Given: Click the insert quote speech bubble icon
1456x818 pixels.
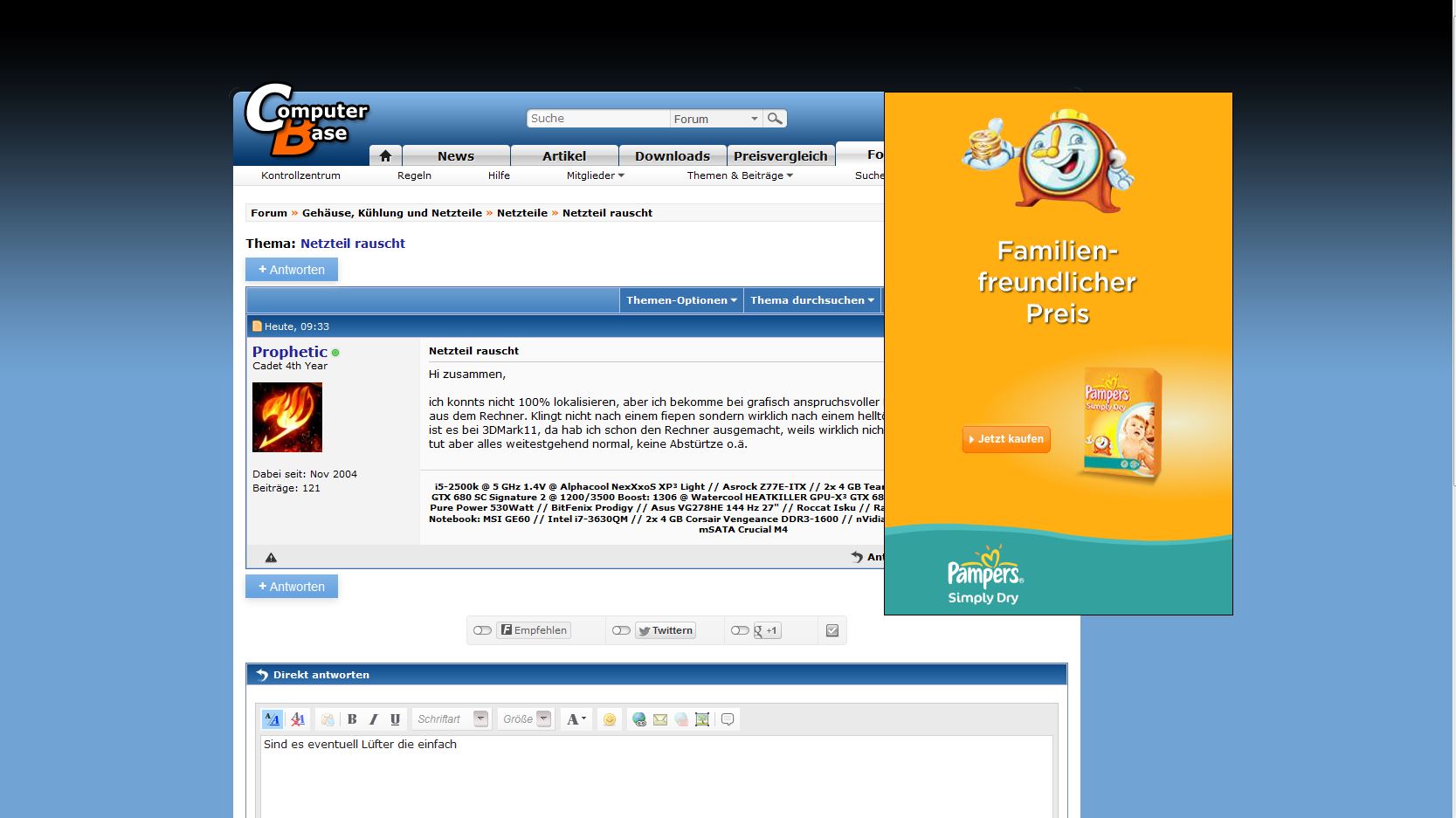Looking at the screenshot, I should click(728, 719).
